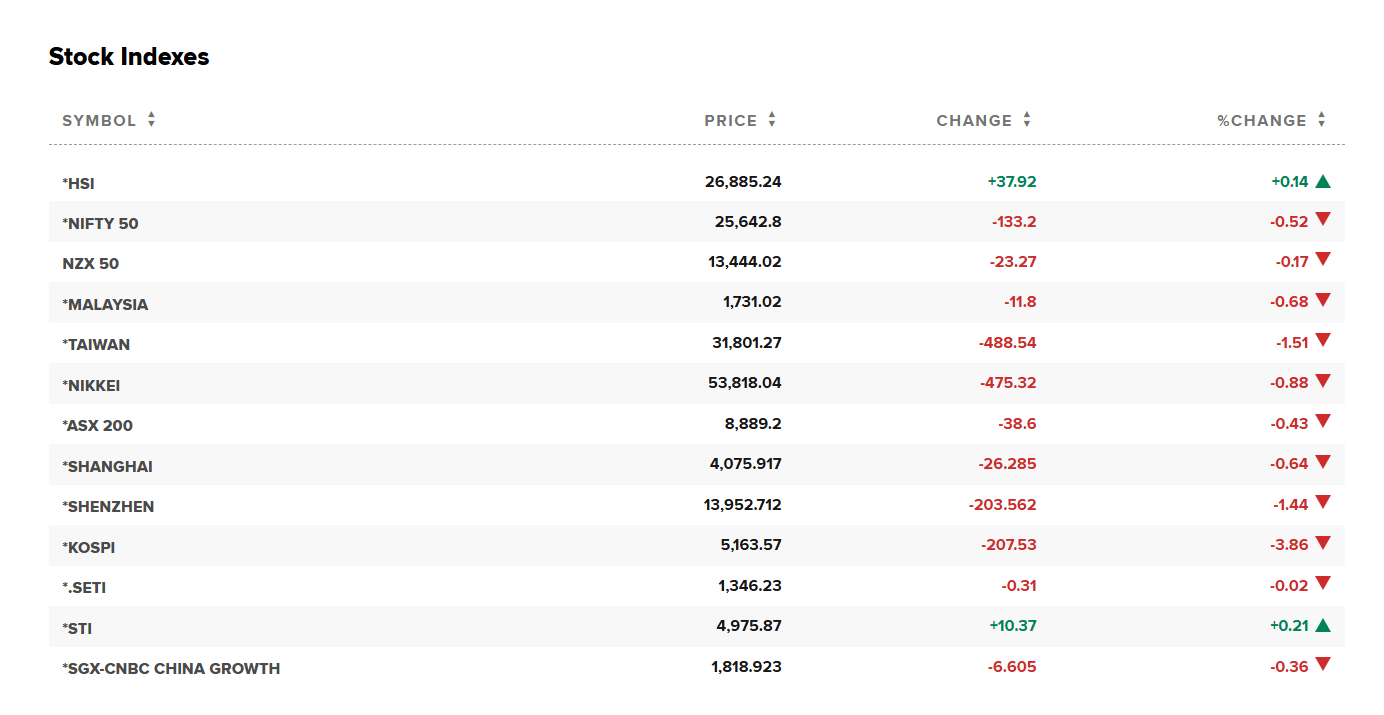Click the *MALAYSIA change value -11.8

[x=1020, y=302]
